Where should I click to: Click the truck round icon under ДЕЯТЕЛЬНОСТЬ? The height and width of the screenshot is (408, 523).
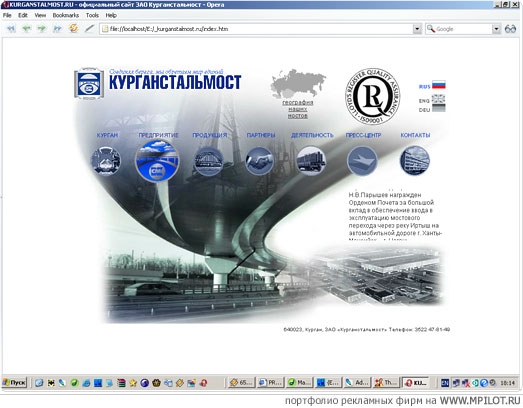pos(311,161)
